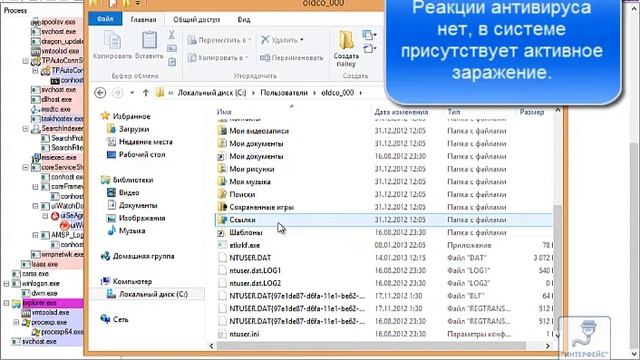Sort by Тип column header

tap(453, 111)
